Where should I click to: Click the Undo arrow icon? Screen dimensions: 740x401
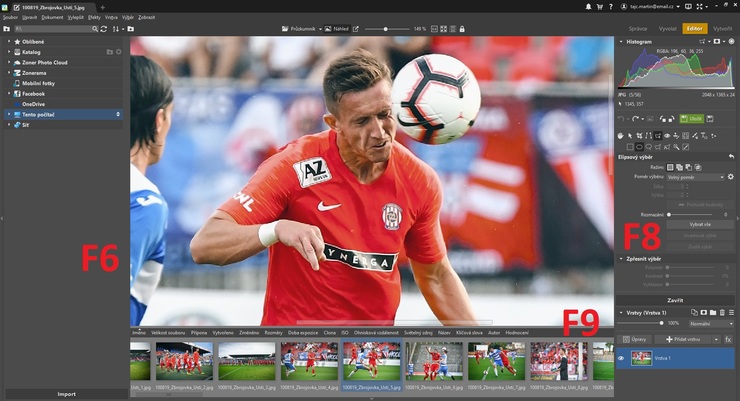tap(622, 118)
